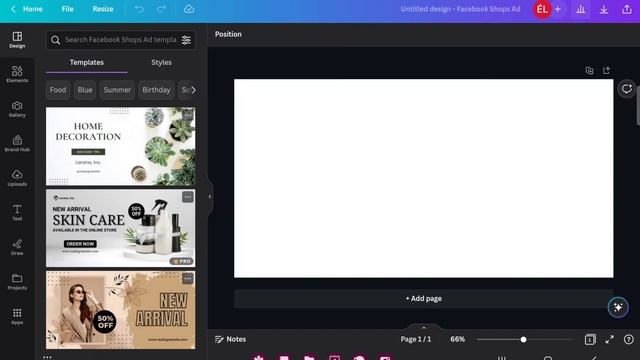Open the 66% zoom level menu
Screen dimensions: 640x360
tap(458, 339)
